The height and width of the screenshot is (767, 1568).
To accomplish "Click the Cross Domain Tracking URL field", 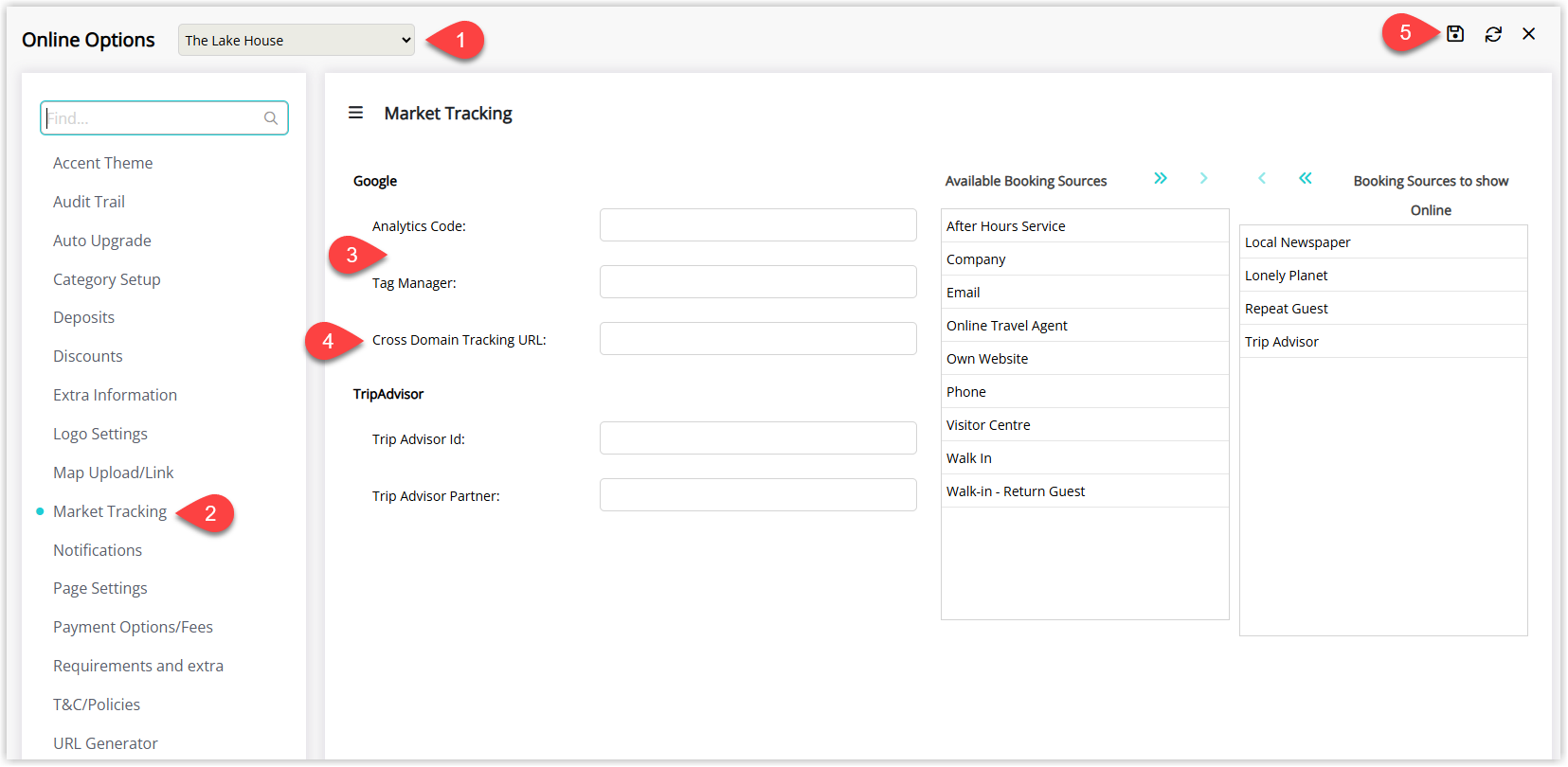I will pos(758,339).
